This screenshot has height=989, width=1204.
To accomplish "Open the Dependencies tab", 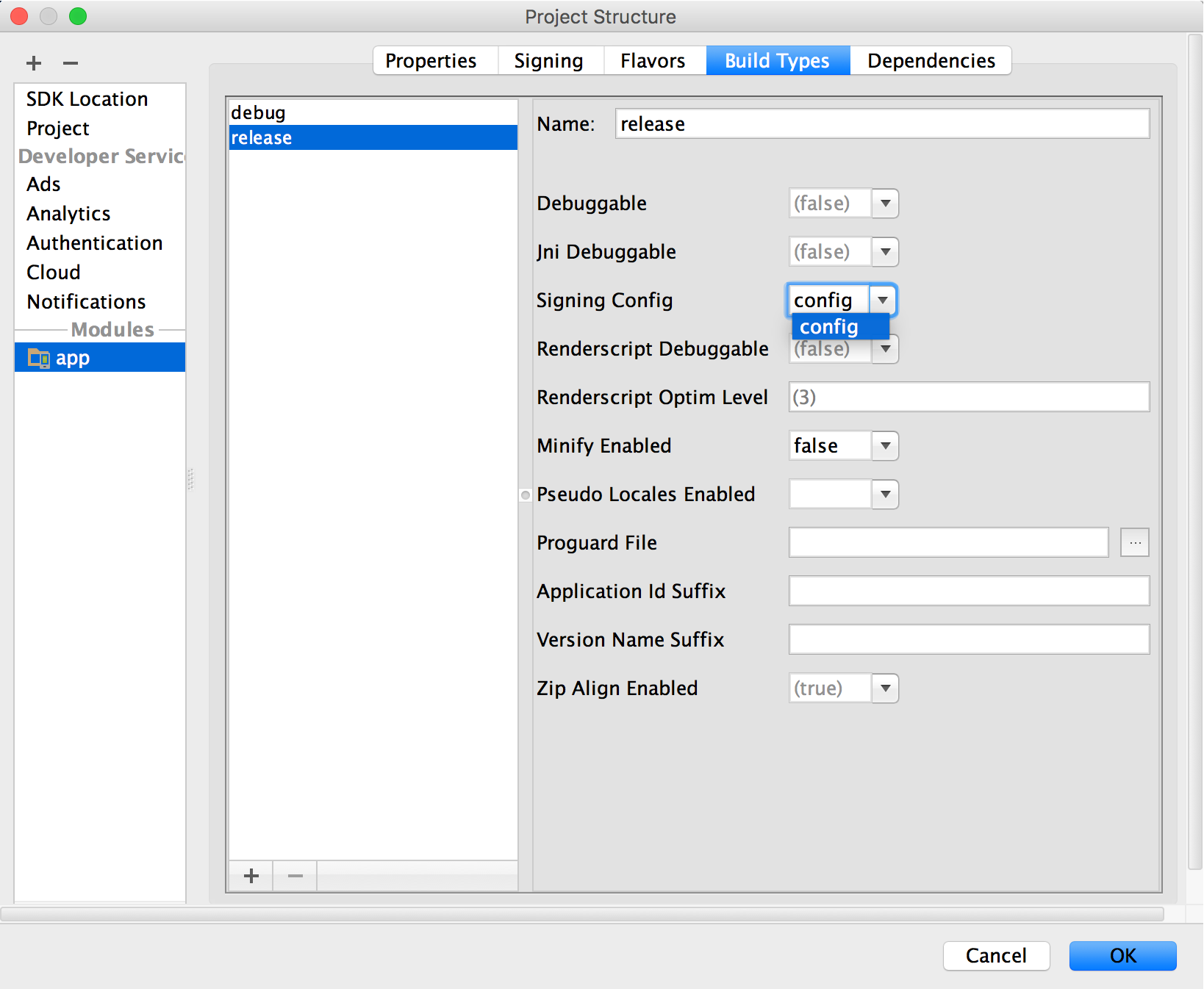I will 931,61.
